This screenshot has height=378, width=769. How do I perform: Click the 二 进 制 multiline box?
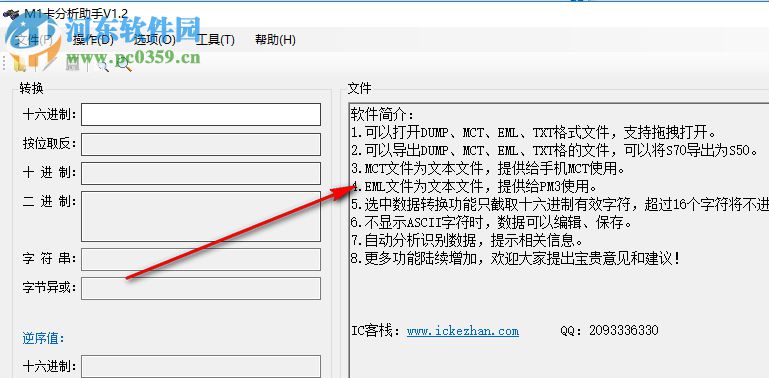tap(201, 216)
